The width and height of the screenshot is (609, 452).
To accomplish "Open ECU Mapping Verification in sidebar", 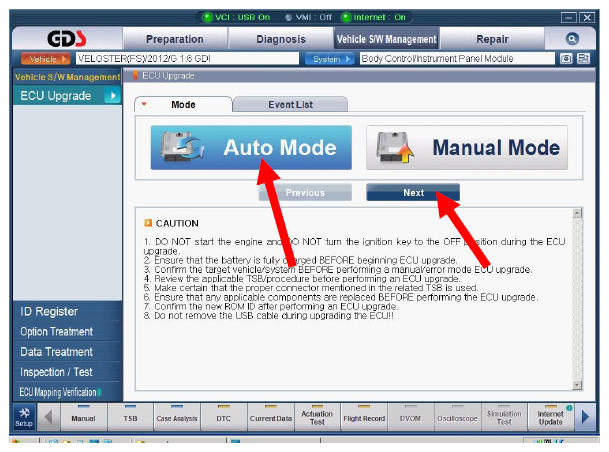I will 68,392.
